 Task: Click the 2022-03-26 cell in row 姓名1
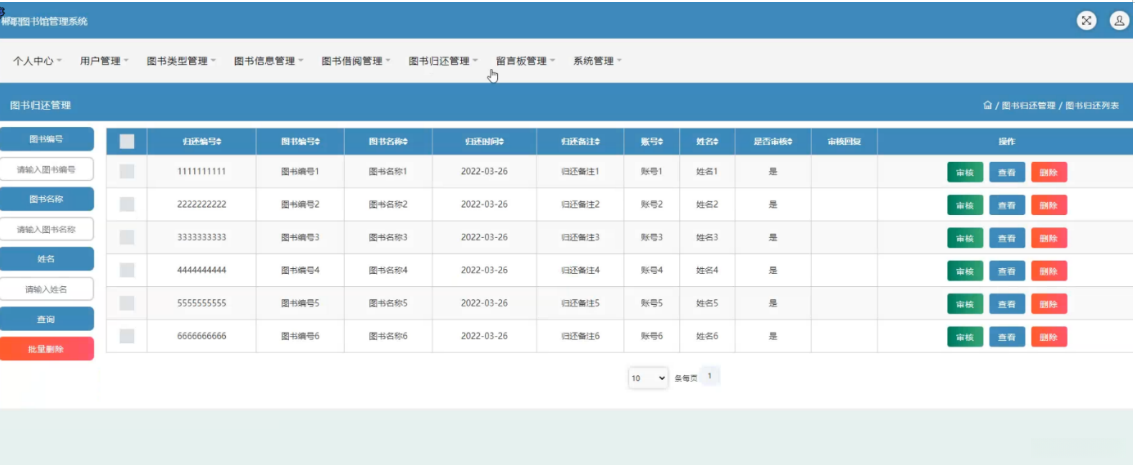pyautogui.click(x=484, y=172)
